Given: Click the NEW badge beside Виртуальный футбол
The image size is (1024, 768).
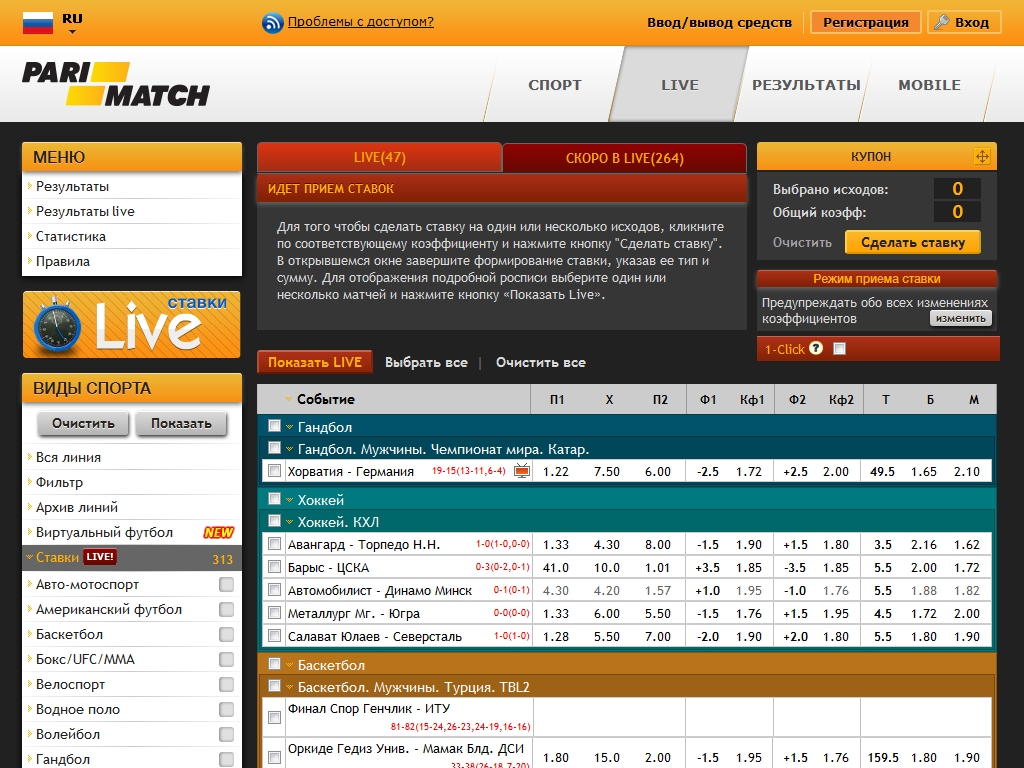Looking at the screenshot, I should pyautogui.click(x=218, y=533).
